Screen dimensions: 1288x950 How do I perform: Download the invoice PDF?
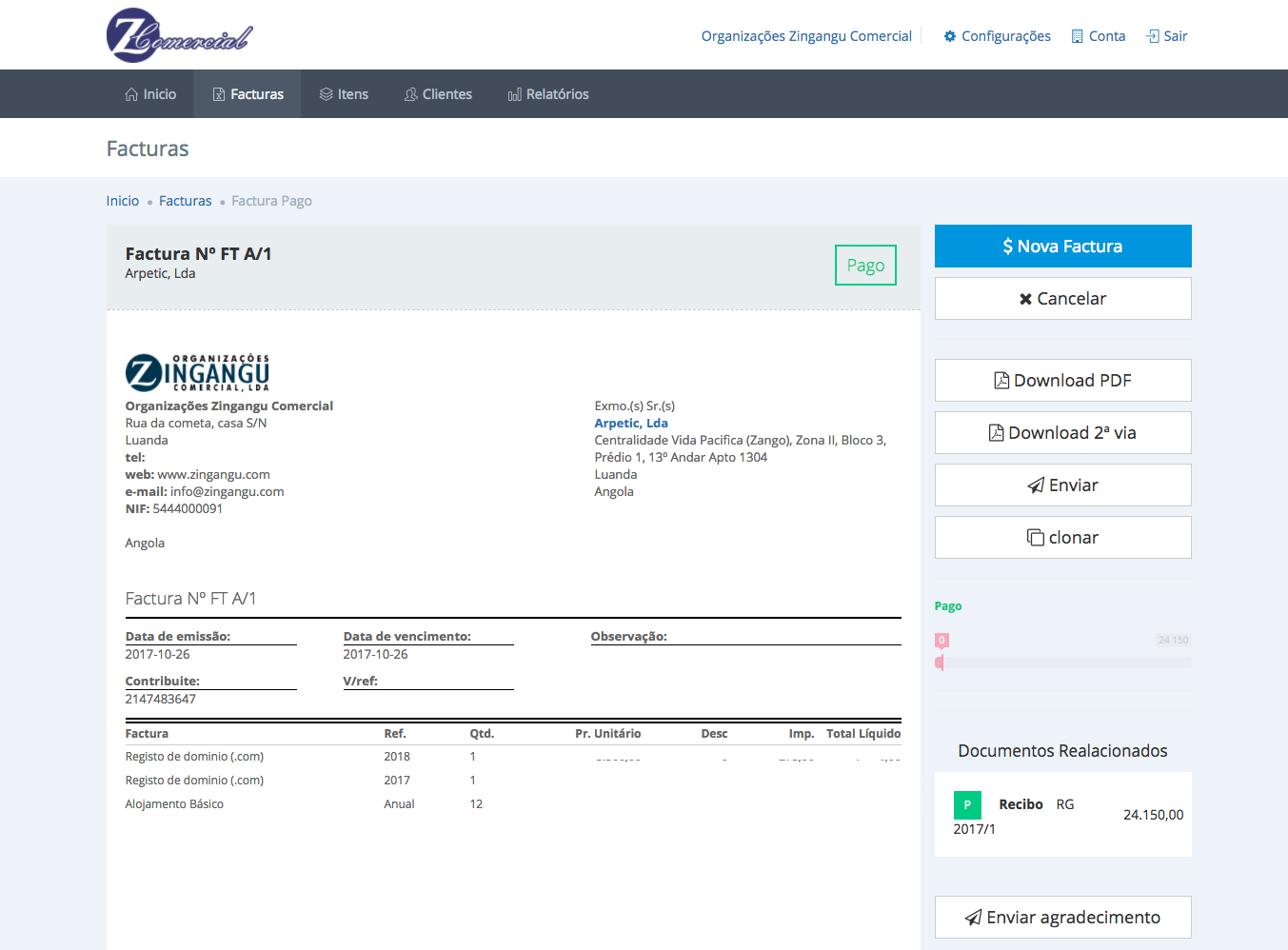pos(1062,381)
